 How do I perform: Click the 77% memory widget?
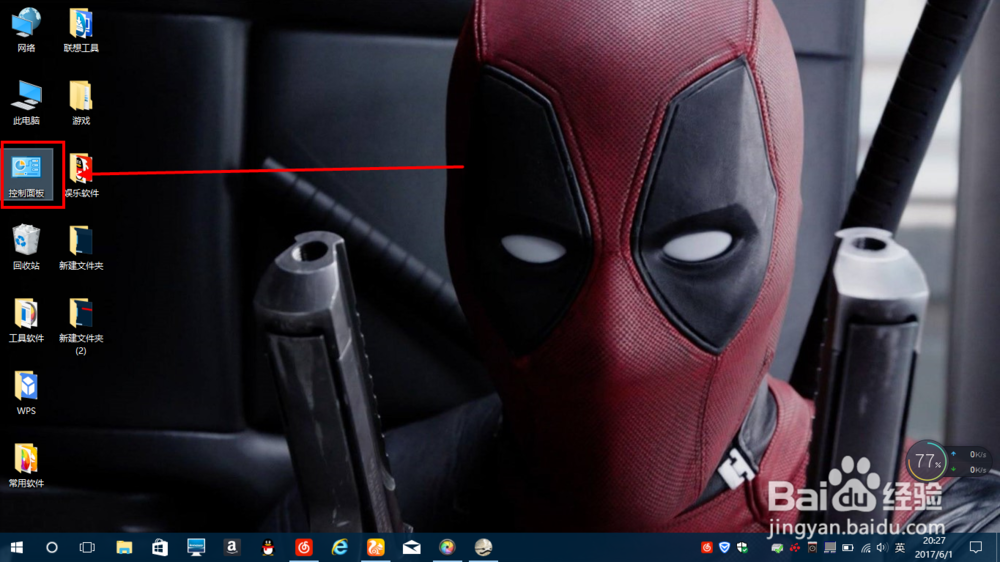[926, 461]
